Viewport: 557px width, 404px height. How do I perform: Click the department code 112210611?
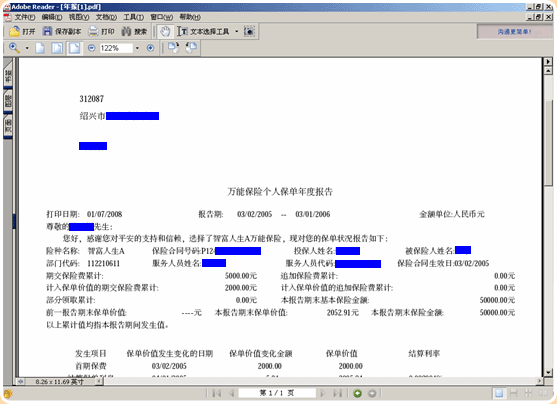[x=103, y=263]
